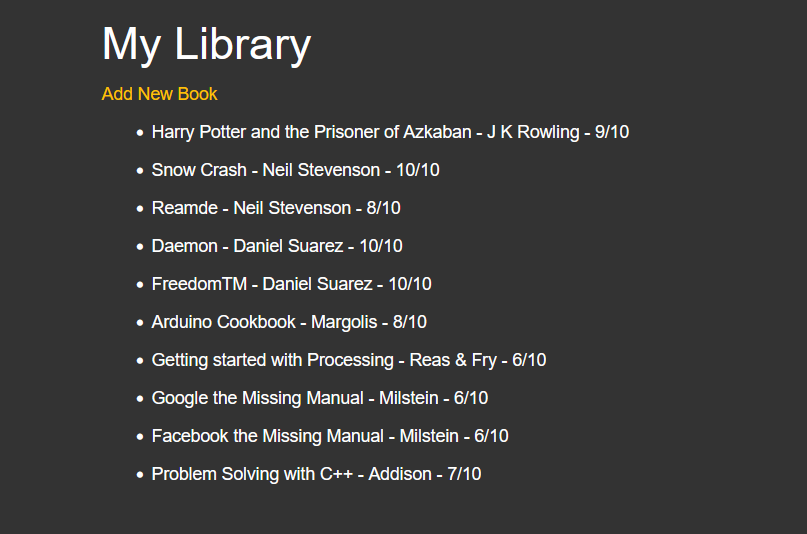Click the bullet beside Snow Crash

tap(140, 170)
